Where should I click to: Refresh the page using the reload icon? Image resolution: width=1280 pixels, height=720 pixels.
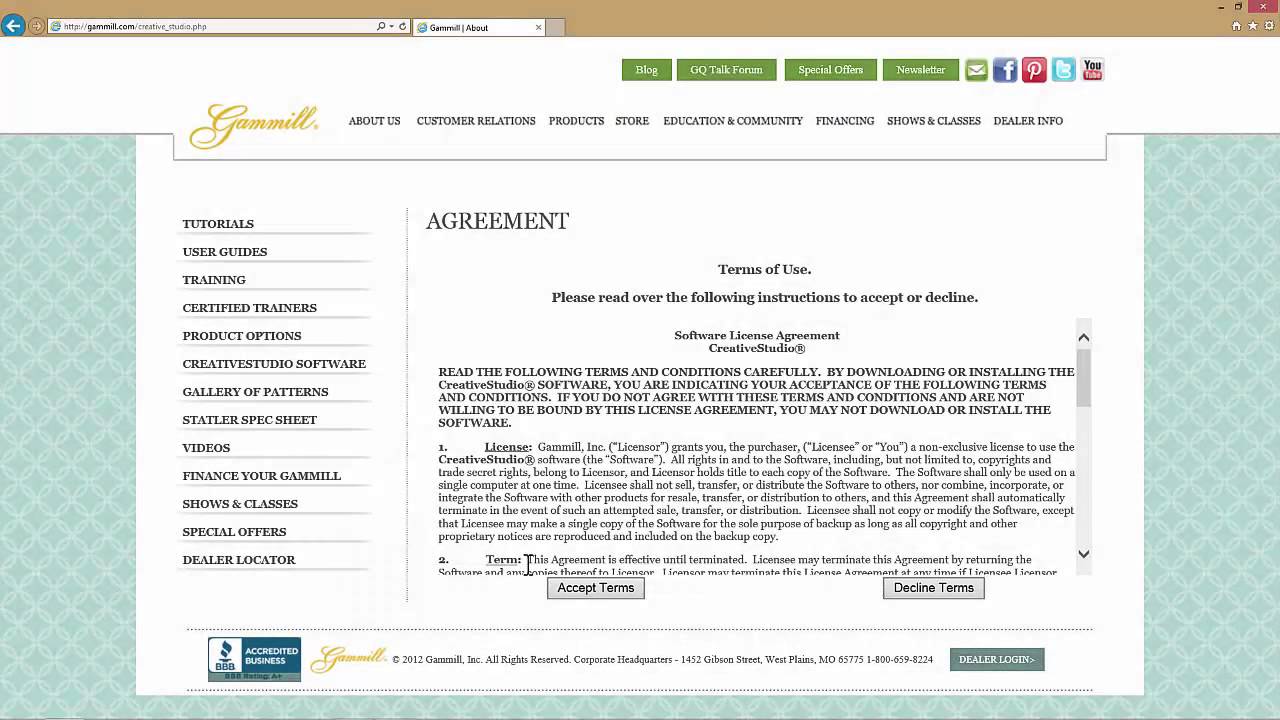403,27
